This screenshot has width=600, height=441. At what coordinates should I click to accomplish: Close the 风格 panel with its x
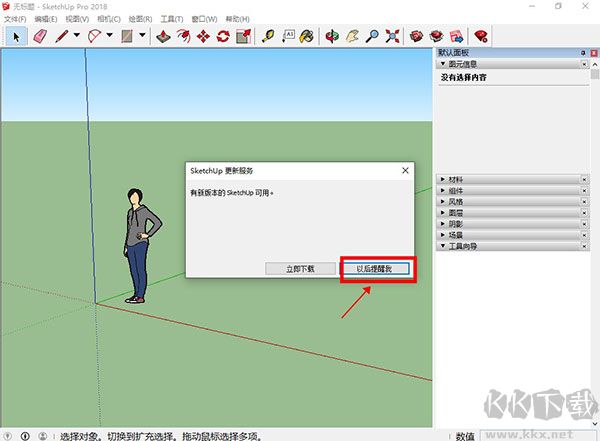coord(584,201)
